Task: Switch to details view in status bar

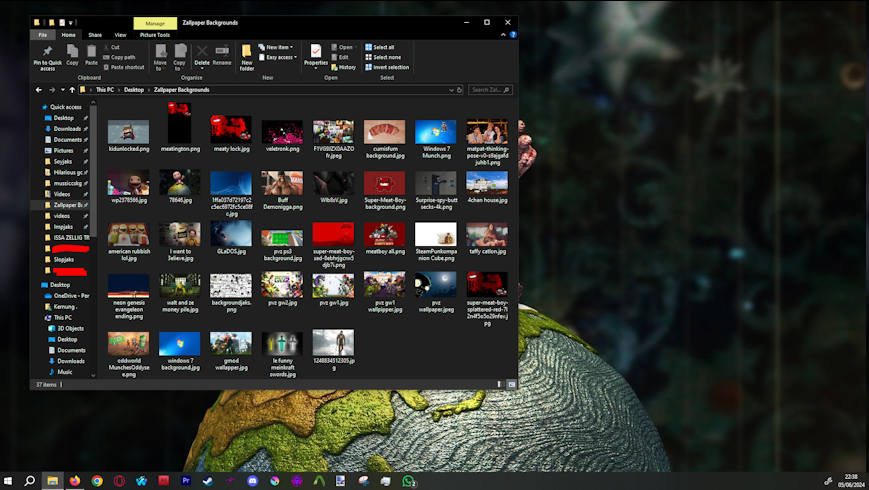Action: pyautogui.click(x=500, y=384)
